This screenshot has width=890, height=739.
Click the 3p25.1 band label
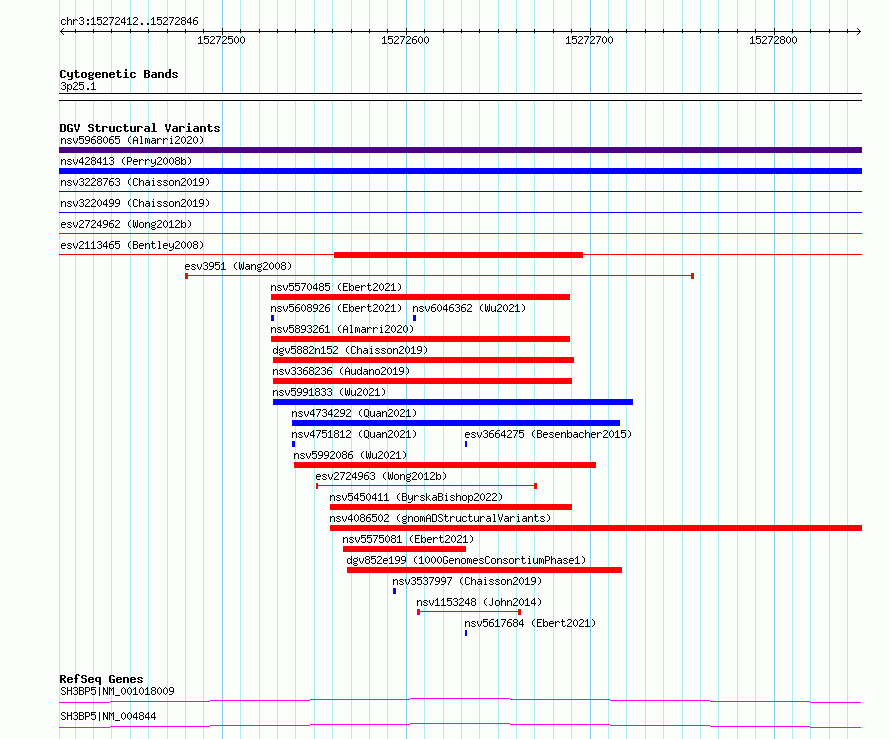coord(78,86)
